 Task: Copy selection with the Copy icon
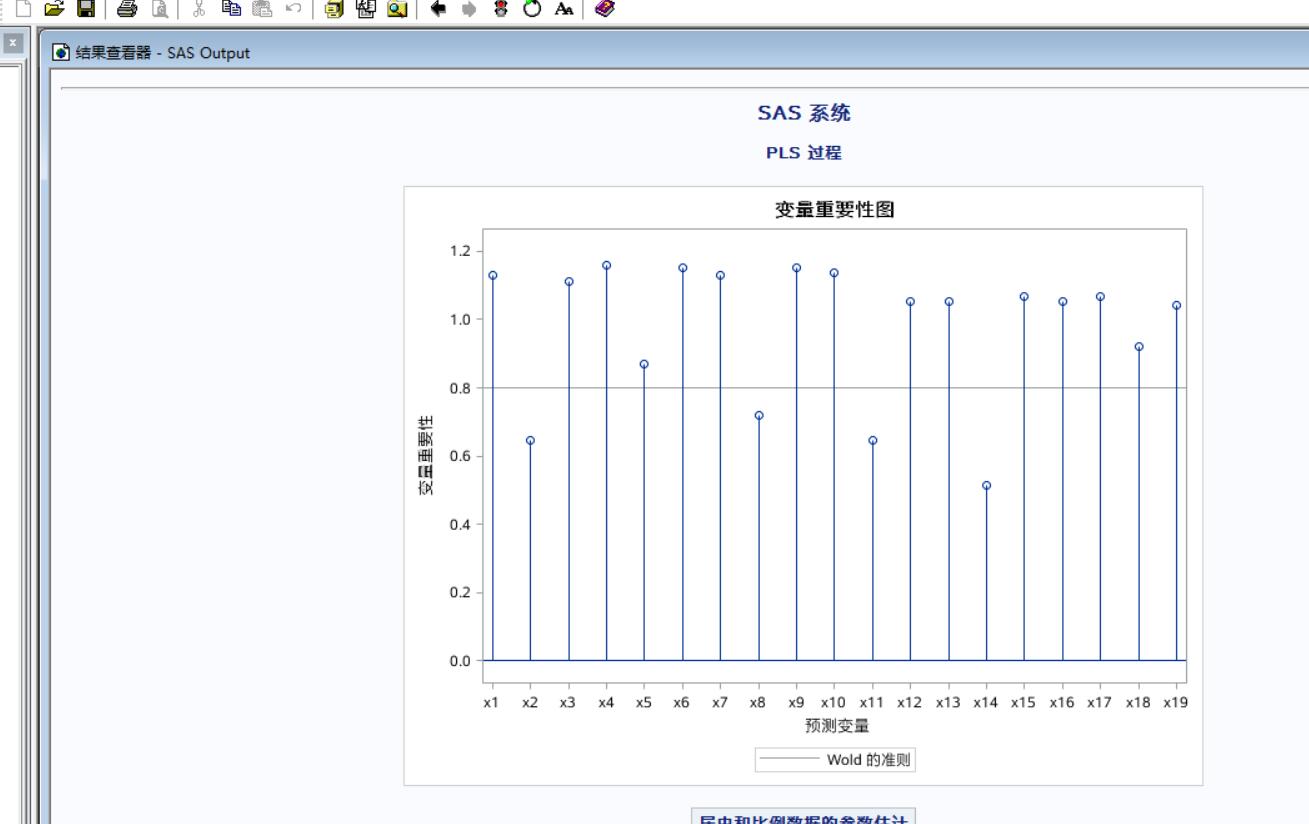coord(231,9)
